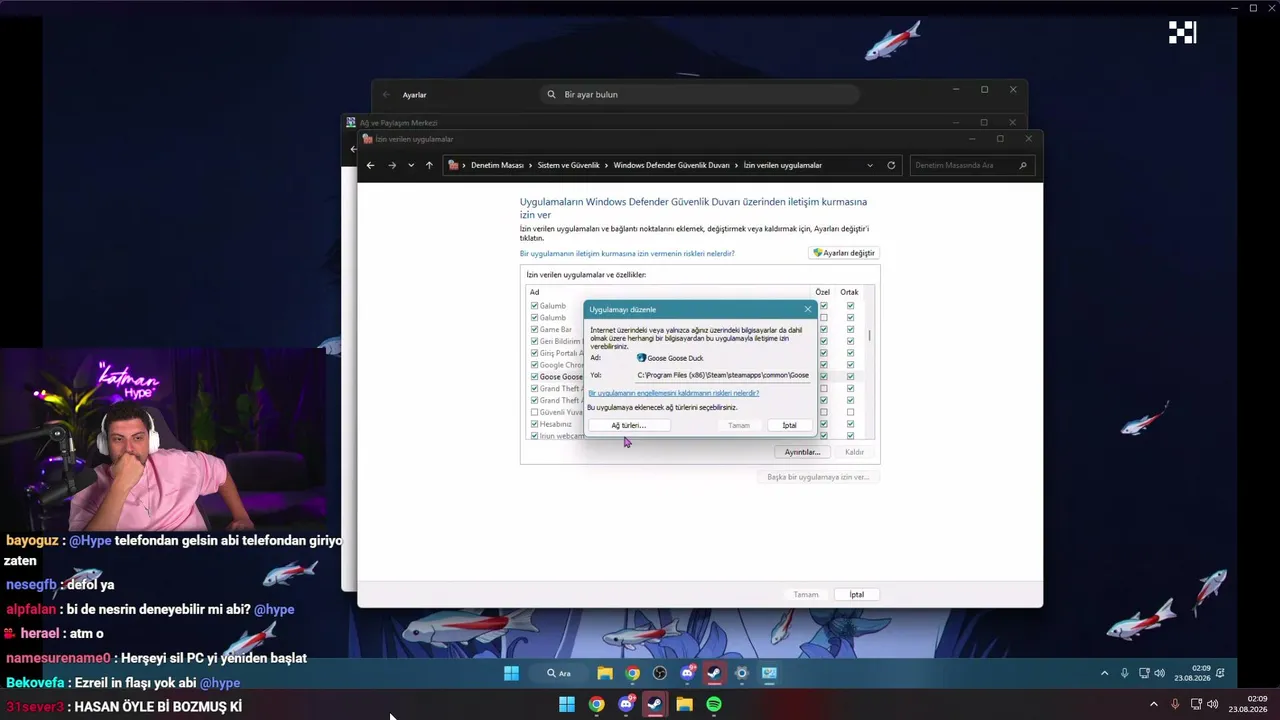Open the link about risks of allowing apps
1280x720 pixels.
point(627,254)
